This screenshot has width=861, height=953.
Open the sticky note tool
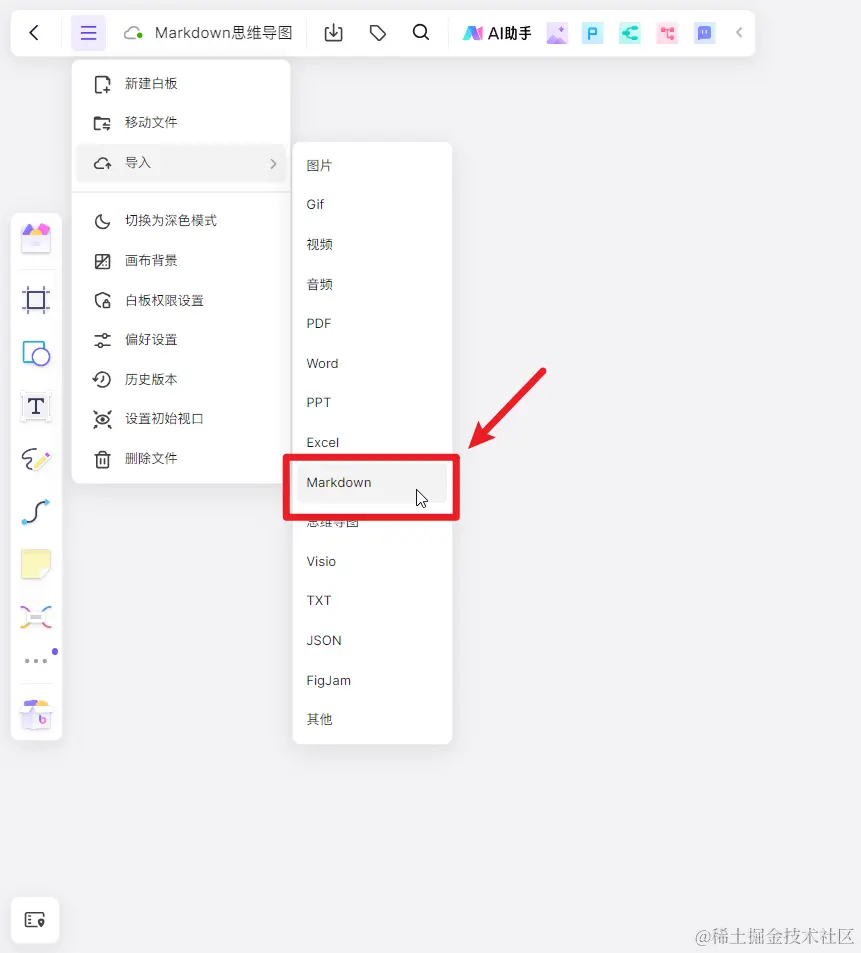point(36,564)
